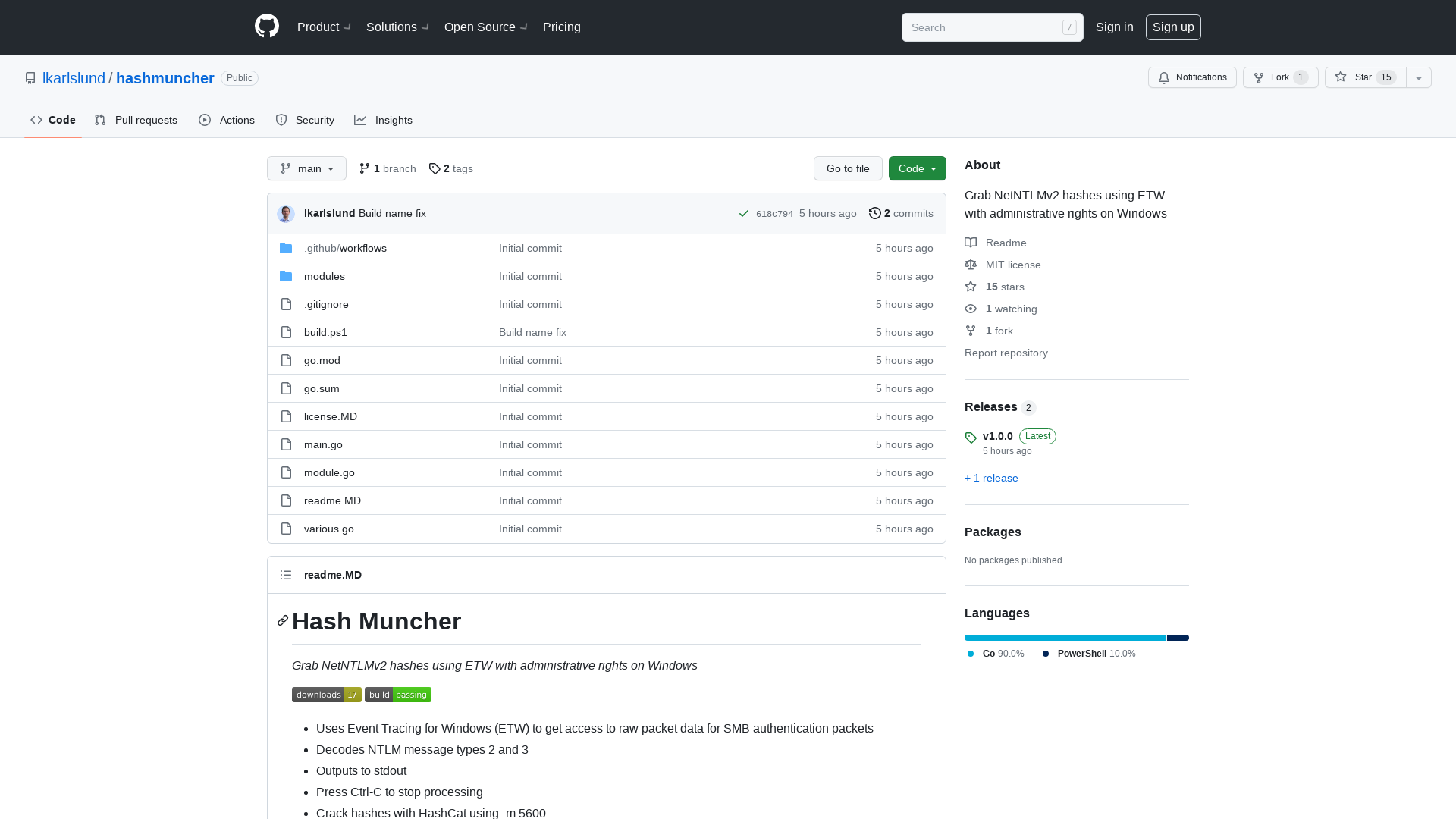The width and height of the screenshot is (1456, 819).
Task: Expand the Open Source menu
Action: (x=486, y=27)
